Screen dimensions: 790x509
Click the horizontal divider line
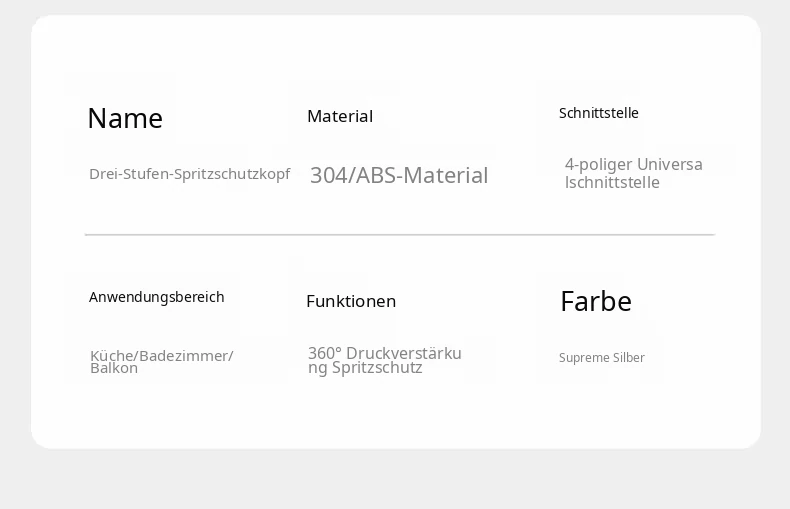point(400,235)
